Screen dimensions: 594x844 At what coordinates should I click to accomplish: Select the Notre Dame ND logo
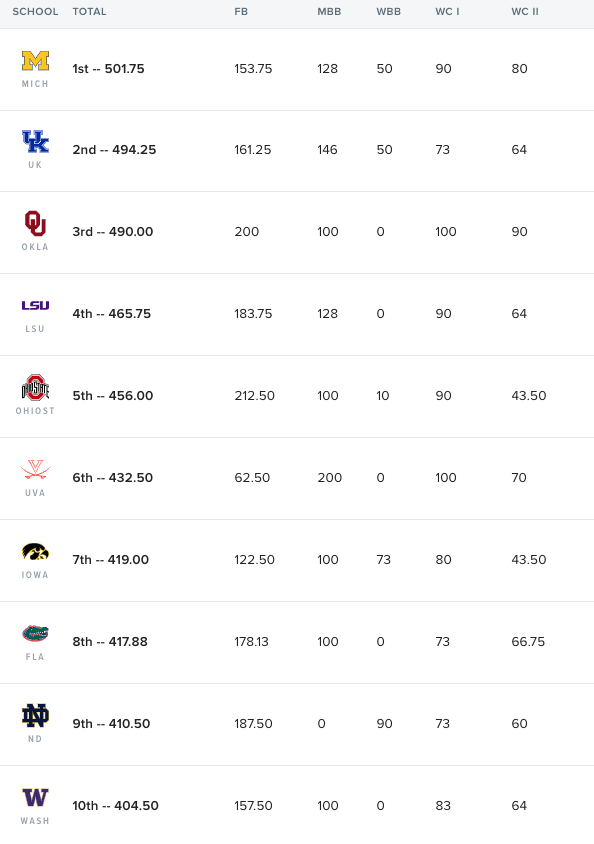pos(35,715)
